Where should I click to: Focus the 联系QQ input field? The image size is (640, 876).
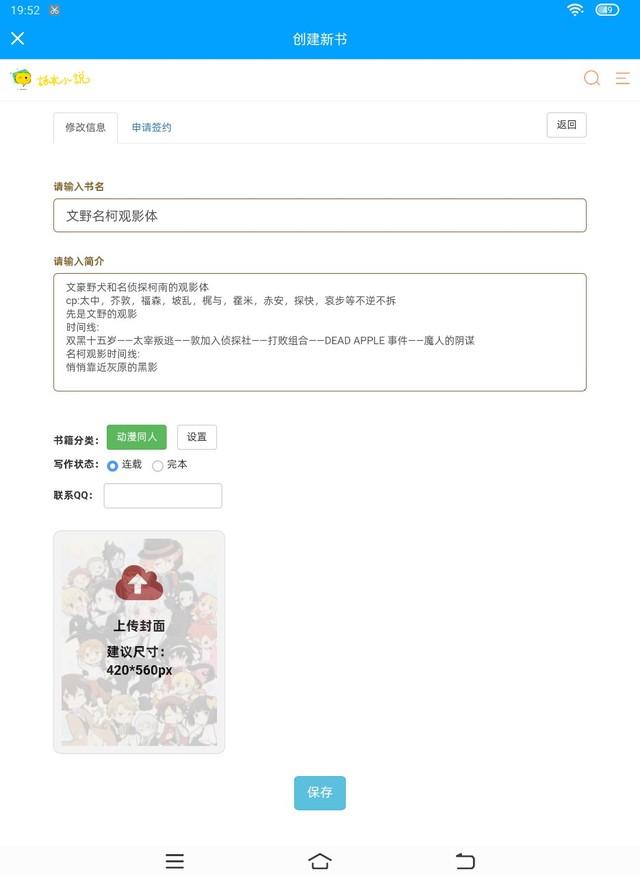[x=163, y=496]
